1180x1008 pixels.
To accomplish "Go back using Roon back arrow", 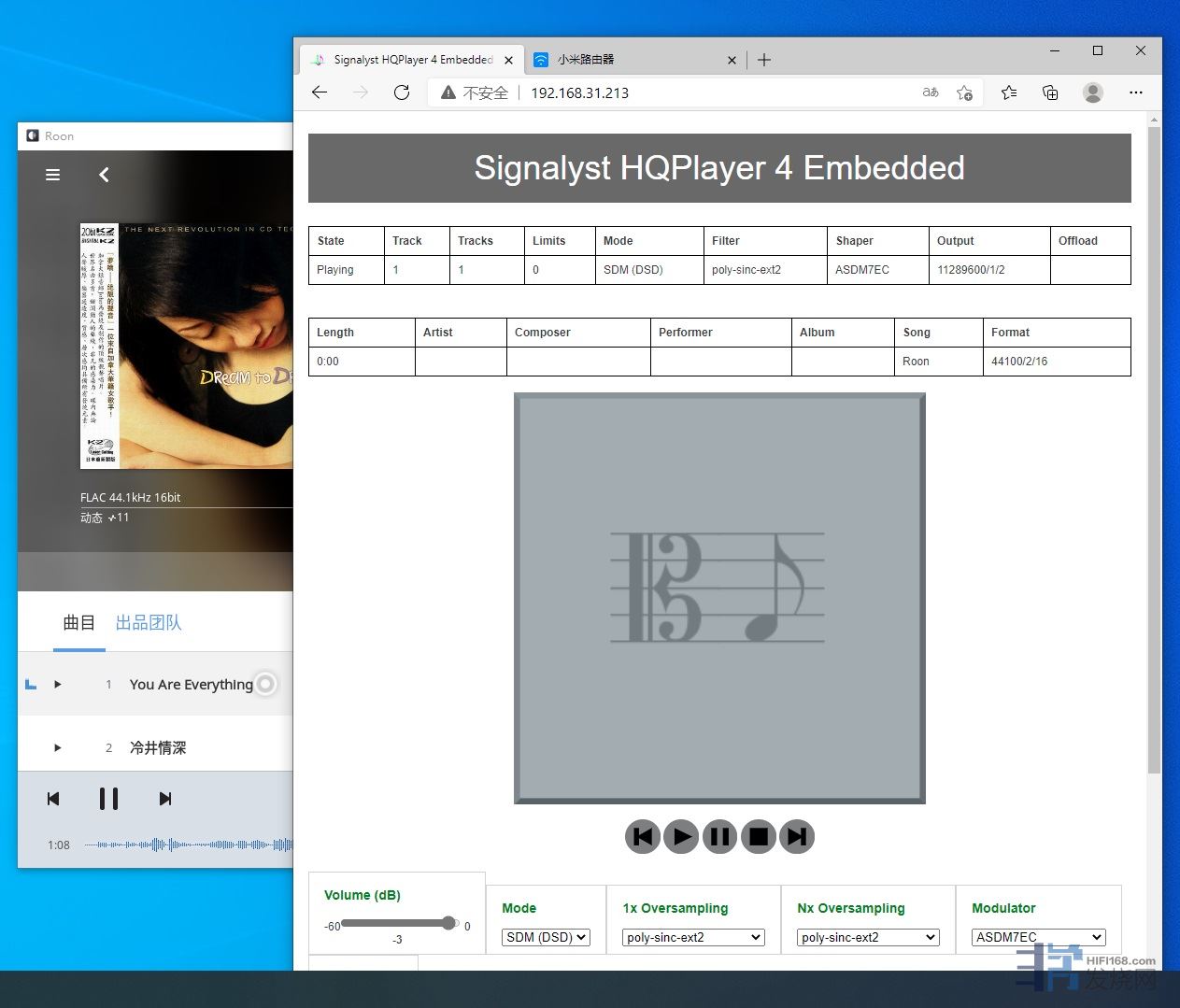I will [x=104, y=175].
